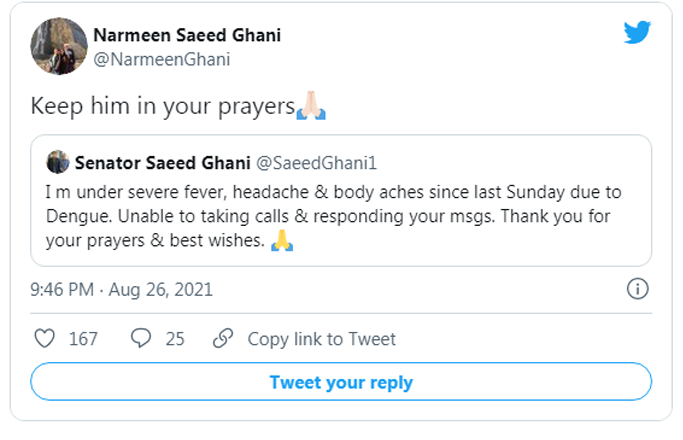The height and width of the screenshot is (440, 683).
Task: Click the chain link icon
Action: click(224, 339)
